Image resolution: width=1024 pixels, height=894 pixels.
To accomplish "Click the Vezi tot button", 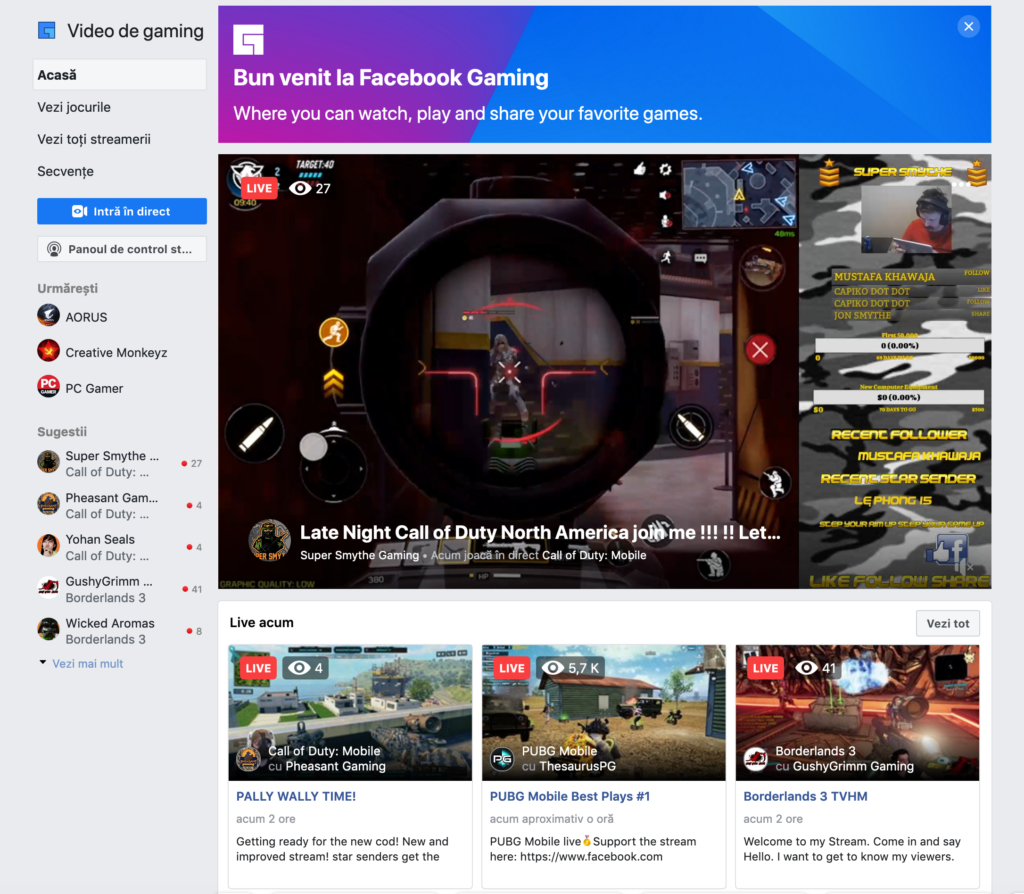I will pyautogui.click(x=948, y=624).
